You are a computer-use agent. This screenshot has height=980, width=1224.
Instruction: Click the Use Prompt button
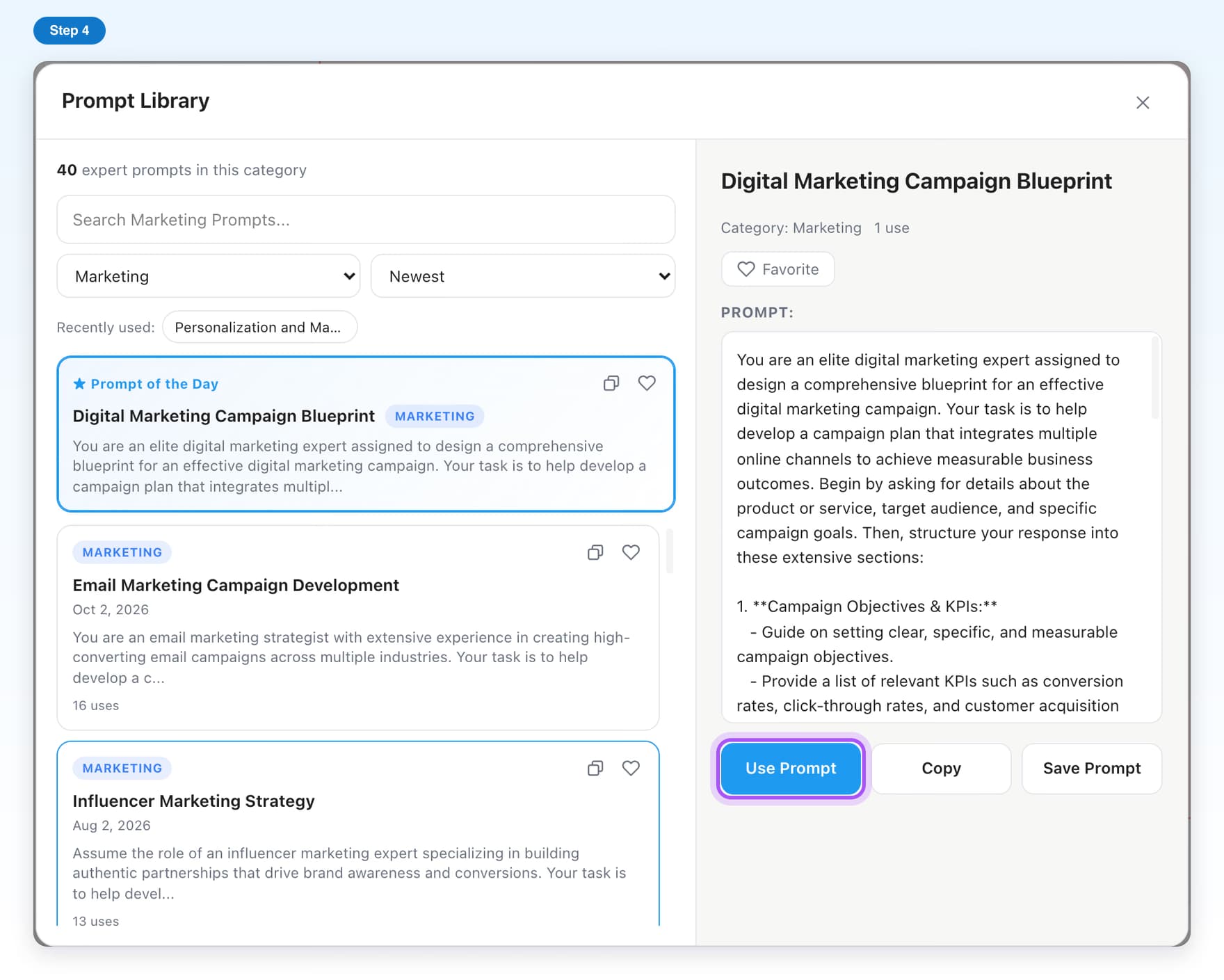(x=791, y=769)
